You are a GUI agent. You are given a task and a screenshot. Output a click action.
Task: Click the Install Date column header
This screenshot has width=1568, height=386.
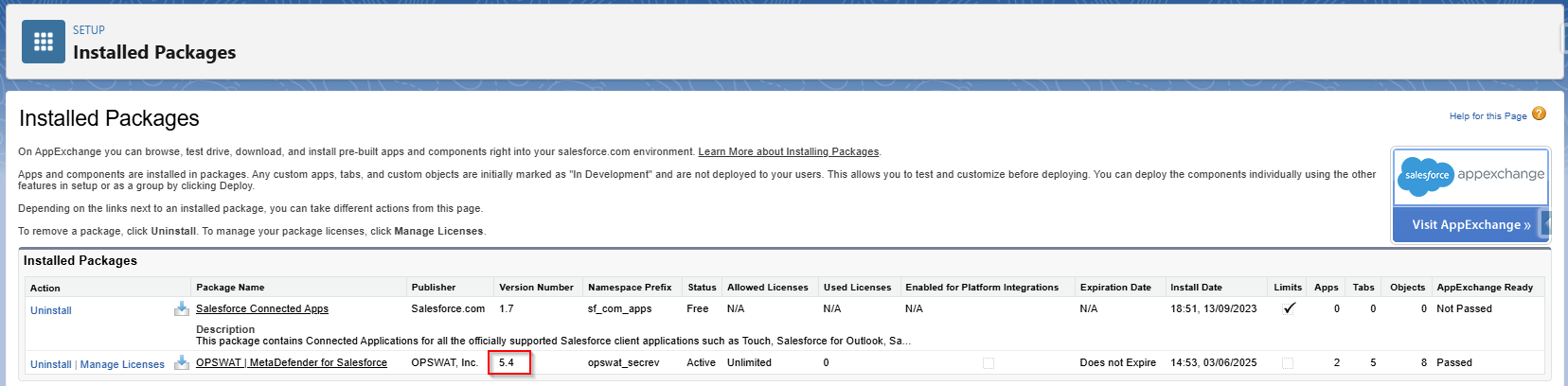coord(1196,287)
